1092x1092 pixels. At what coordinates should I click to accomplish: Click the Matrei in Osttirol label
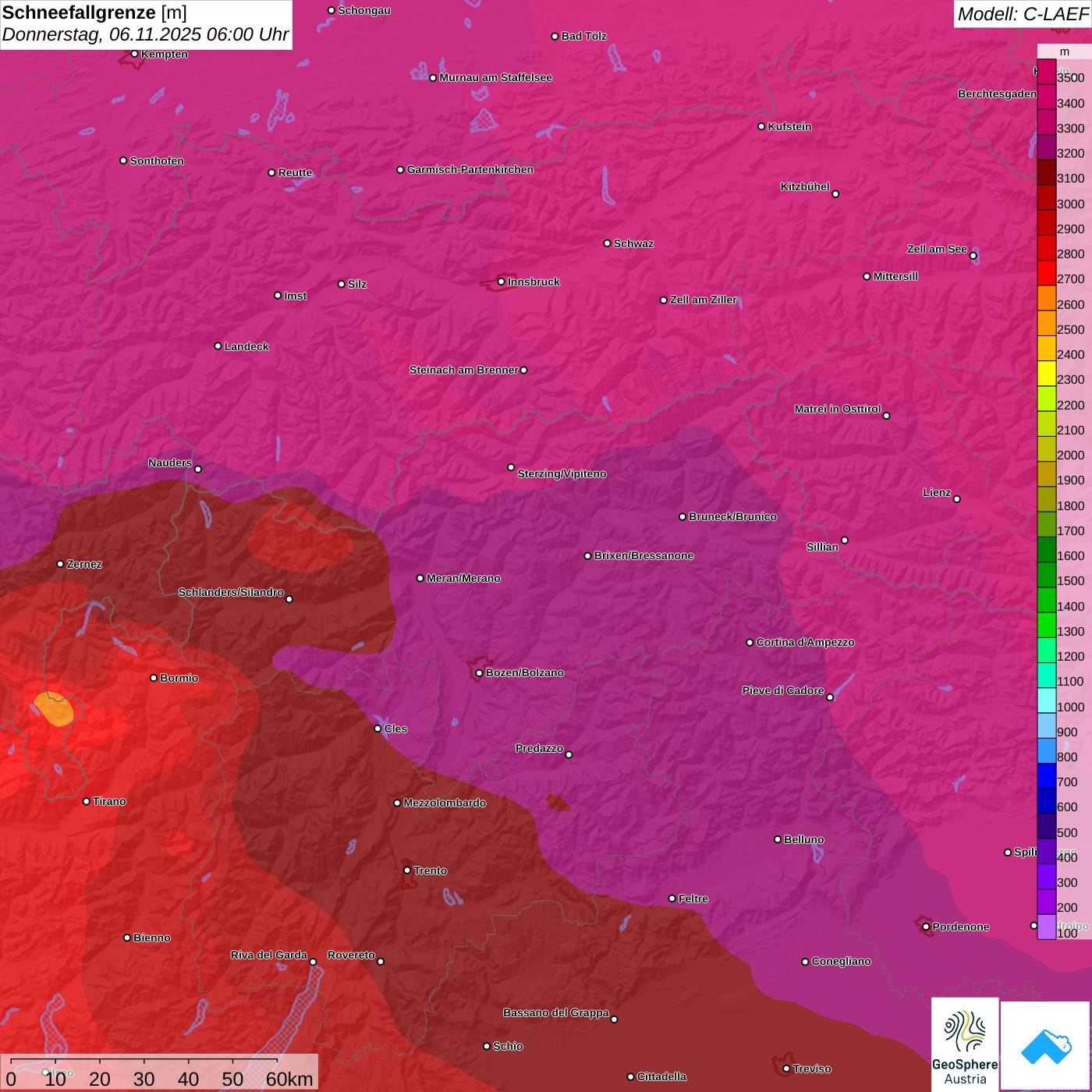tap(838, 409)
